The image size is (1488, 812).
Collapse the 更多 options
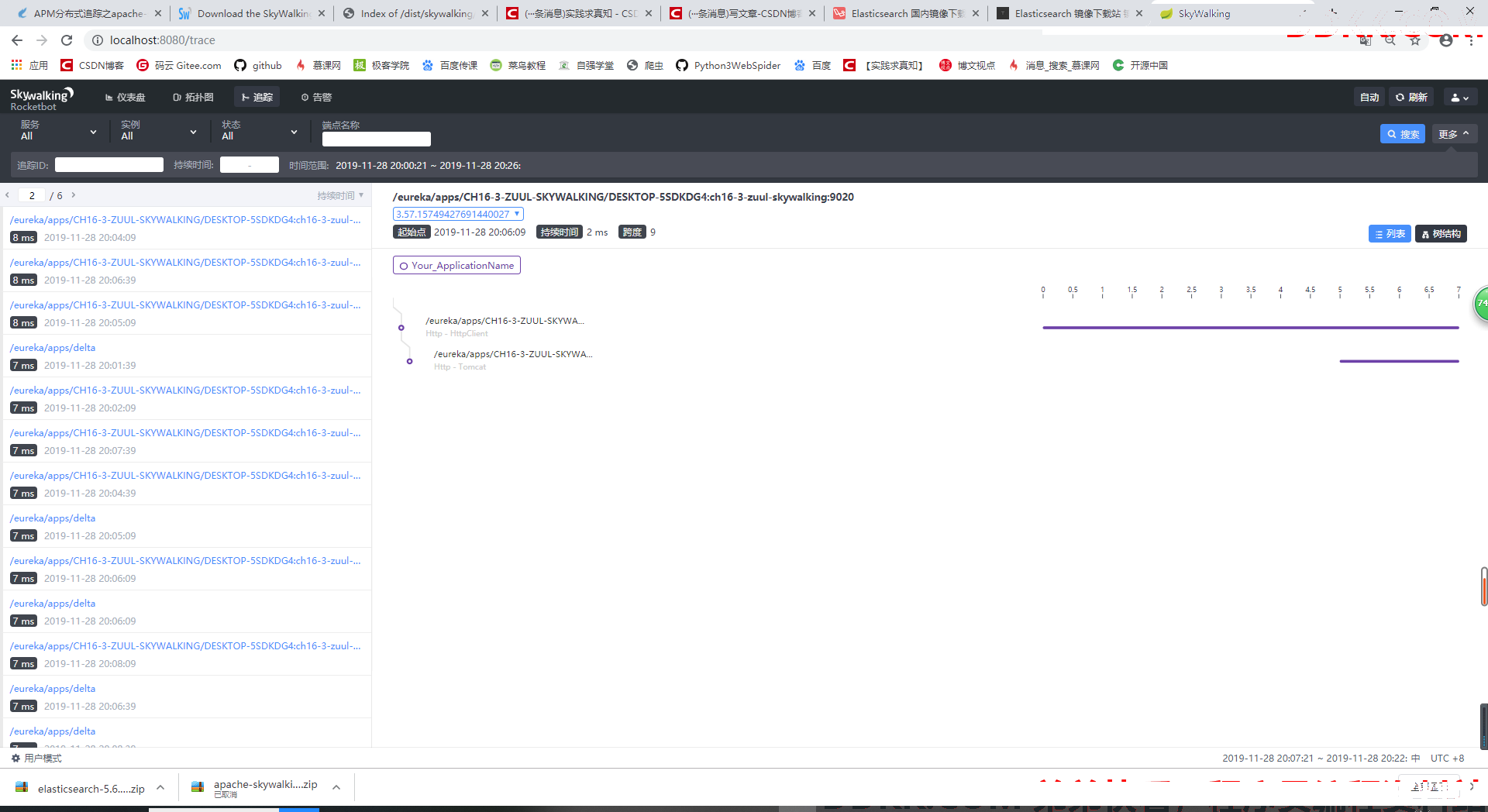pyautogui.click(x=1454, y=134)
